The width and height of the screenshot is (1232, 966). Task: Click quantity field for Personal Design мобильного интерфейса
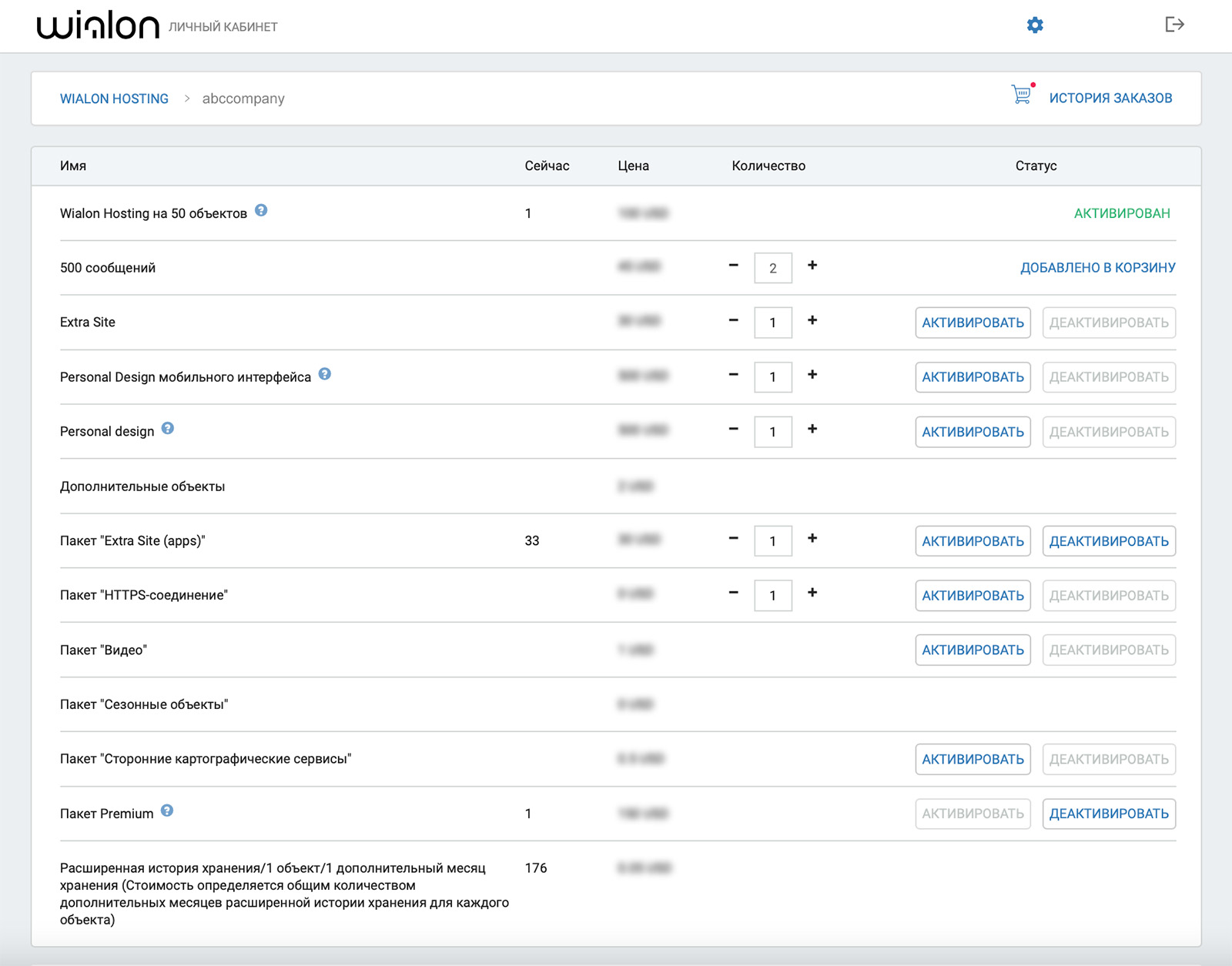tap(773, 377)
